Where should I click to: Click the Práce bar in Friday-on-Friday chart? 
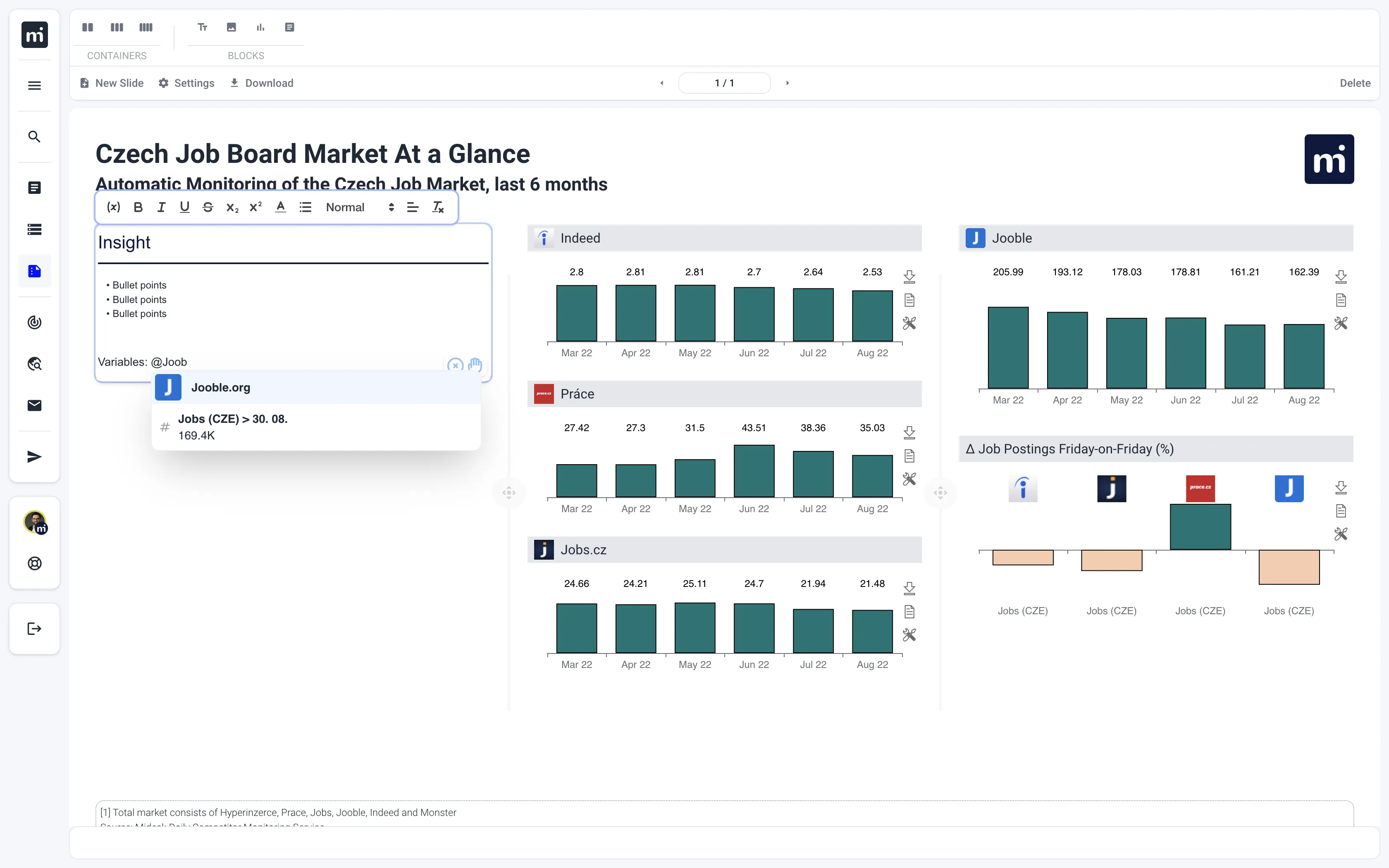[x=1200, y=527]
